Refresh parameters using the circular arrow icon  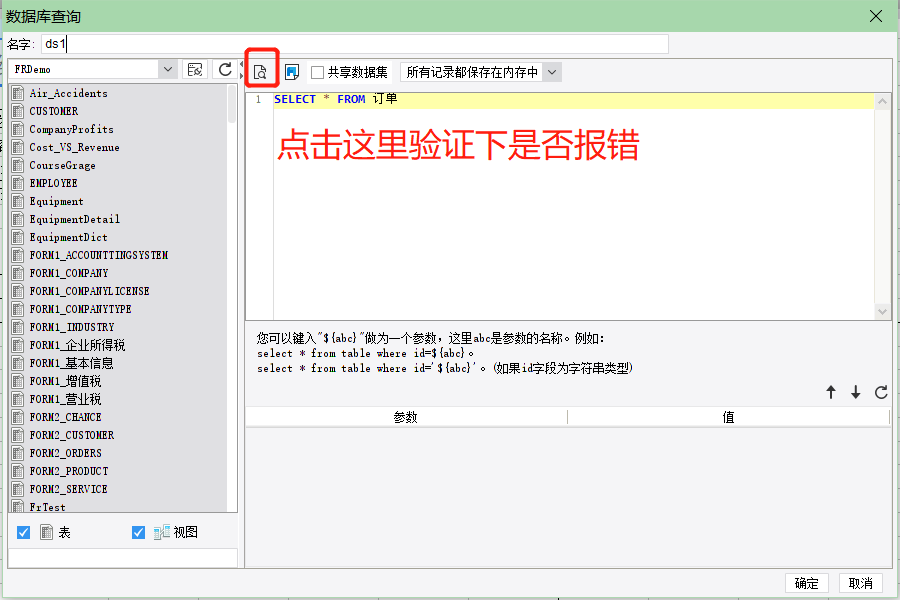881,392
